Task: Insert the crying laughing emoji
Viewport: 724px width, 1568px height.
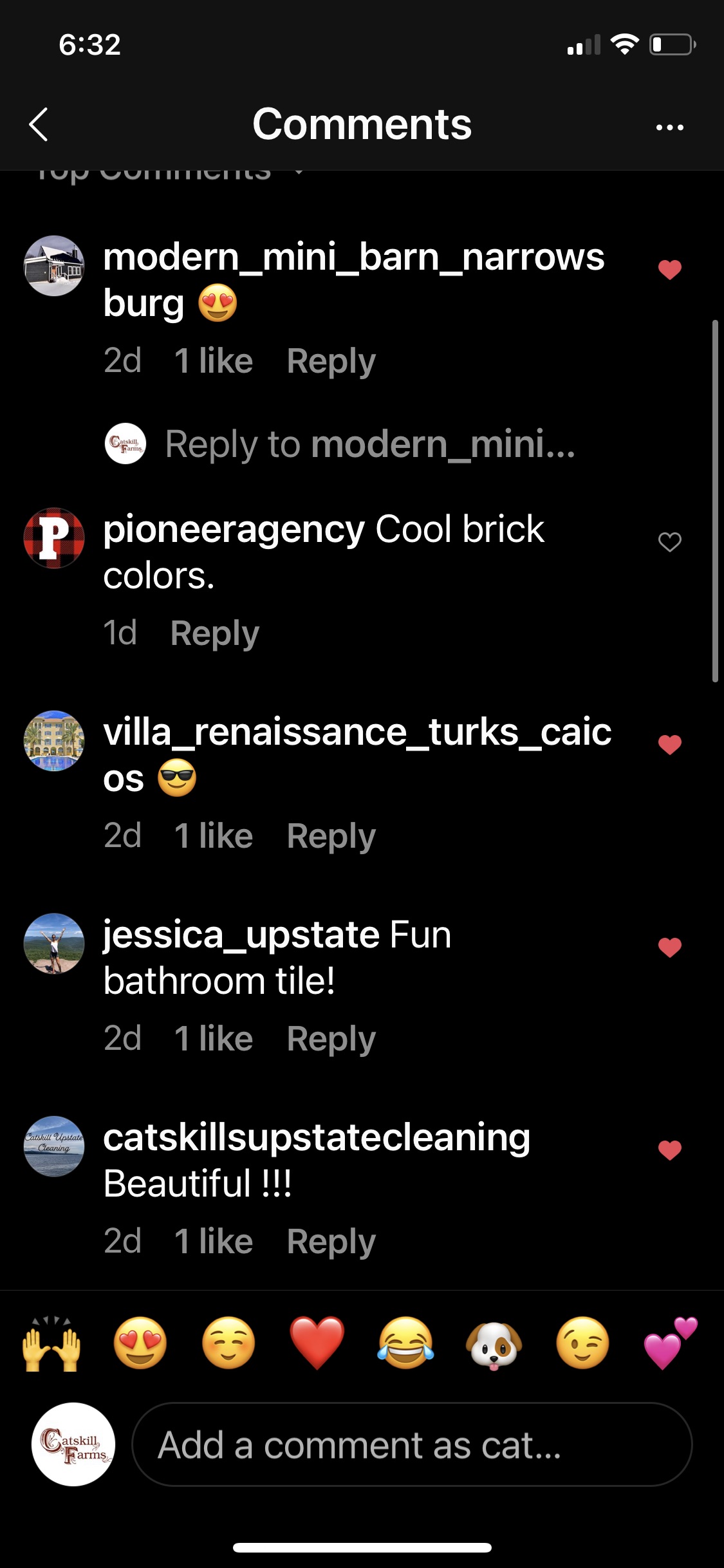Action: 405,1343
